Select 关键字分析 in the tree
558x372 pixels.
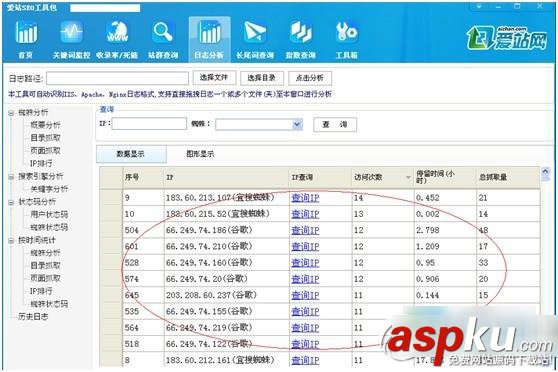(x=49, y=189)
